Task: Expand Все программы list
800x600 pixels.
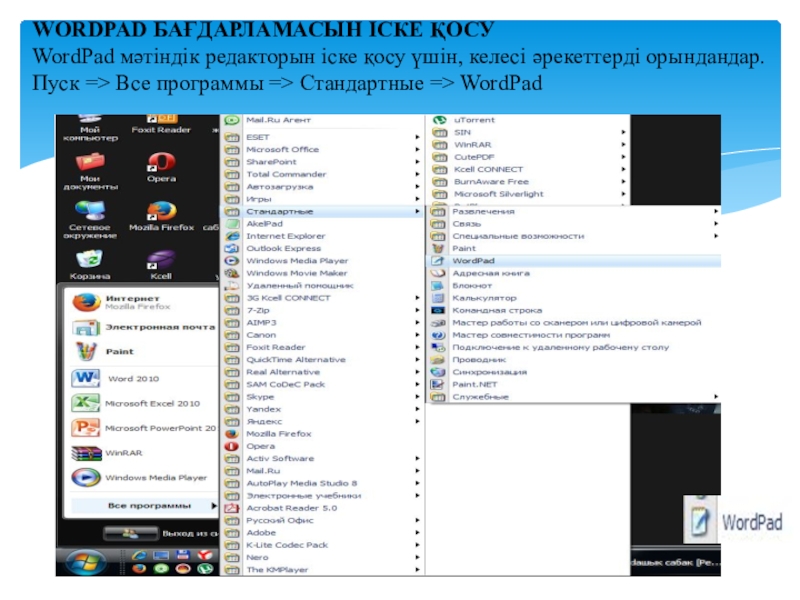Action: pyautogui.click(x=145, y=506)
